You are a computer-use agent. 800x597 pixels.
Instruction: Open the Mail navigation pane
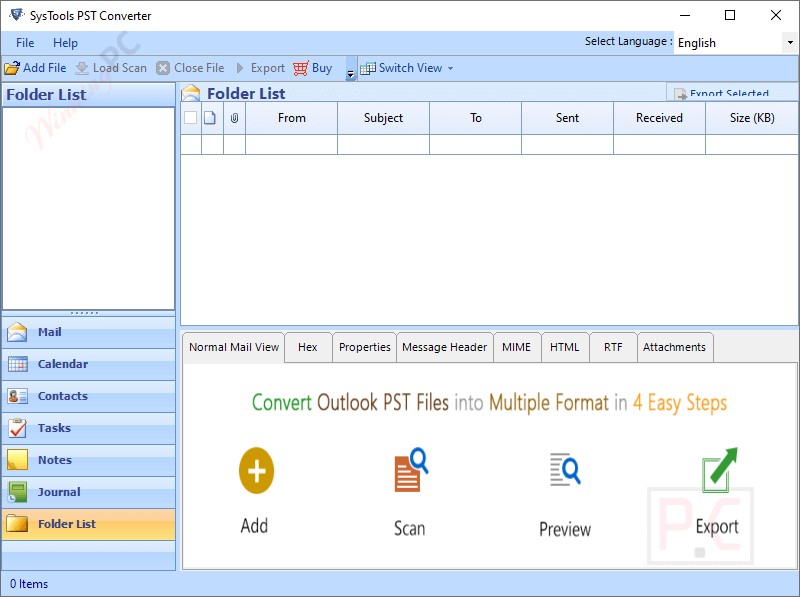pos(89,332)
